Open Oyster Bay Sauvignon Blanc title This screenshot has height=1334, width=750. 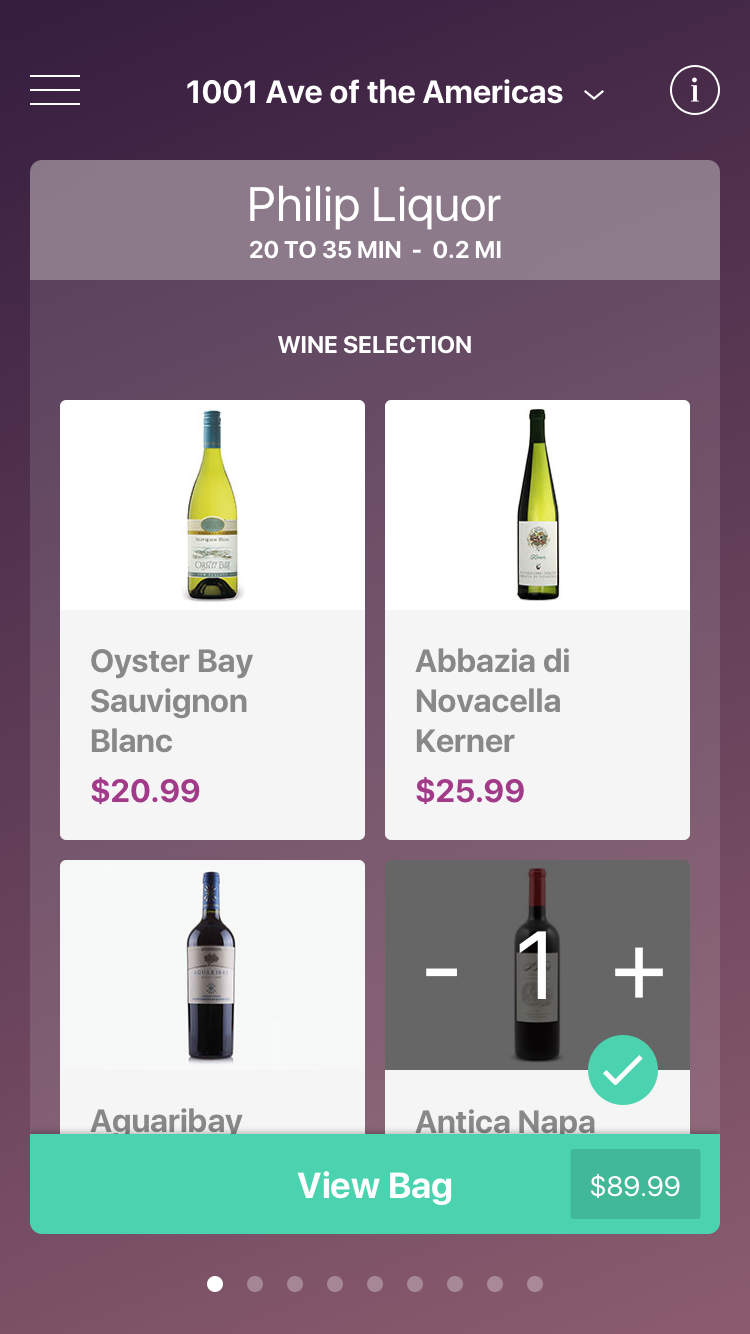[x=172, y=701]
